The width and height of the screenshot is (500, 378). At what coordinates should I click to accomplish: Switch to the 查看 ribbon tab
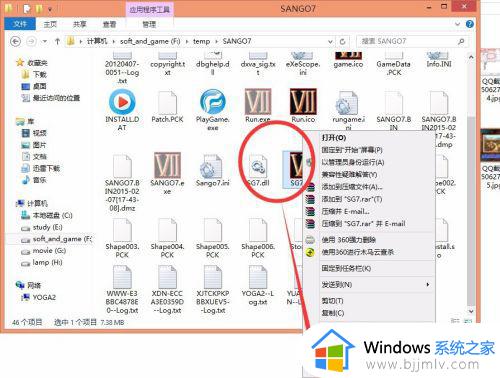click(x=109, y=24)
